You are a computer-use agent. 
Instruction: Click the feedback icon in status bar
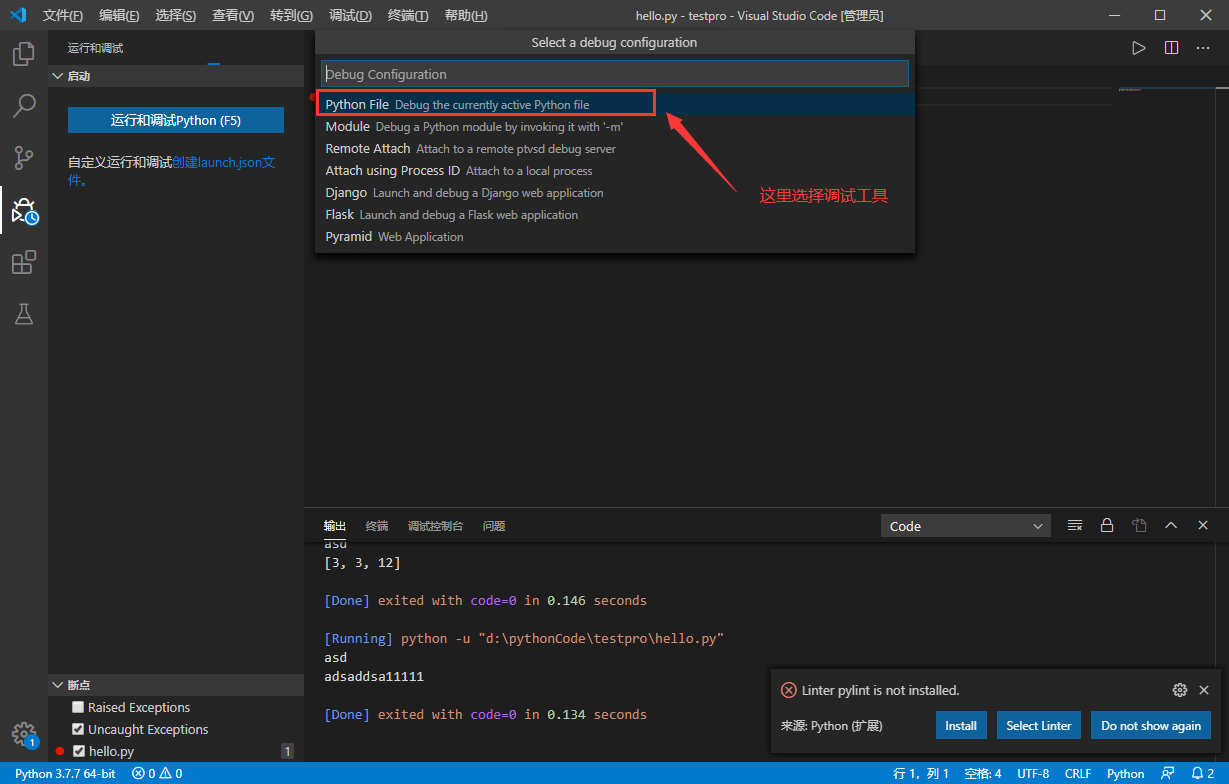(x=1167, y=774)
